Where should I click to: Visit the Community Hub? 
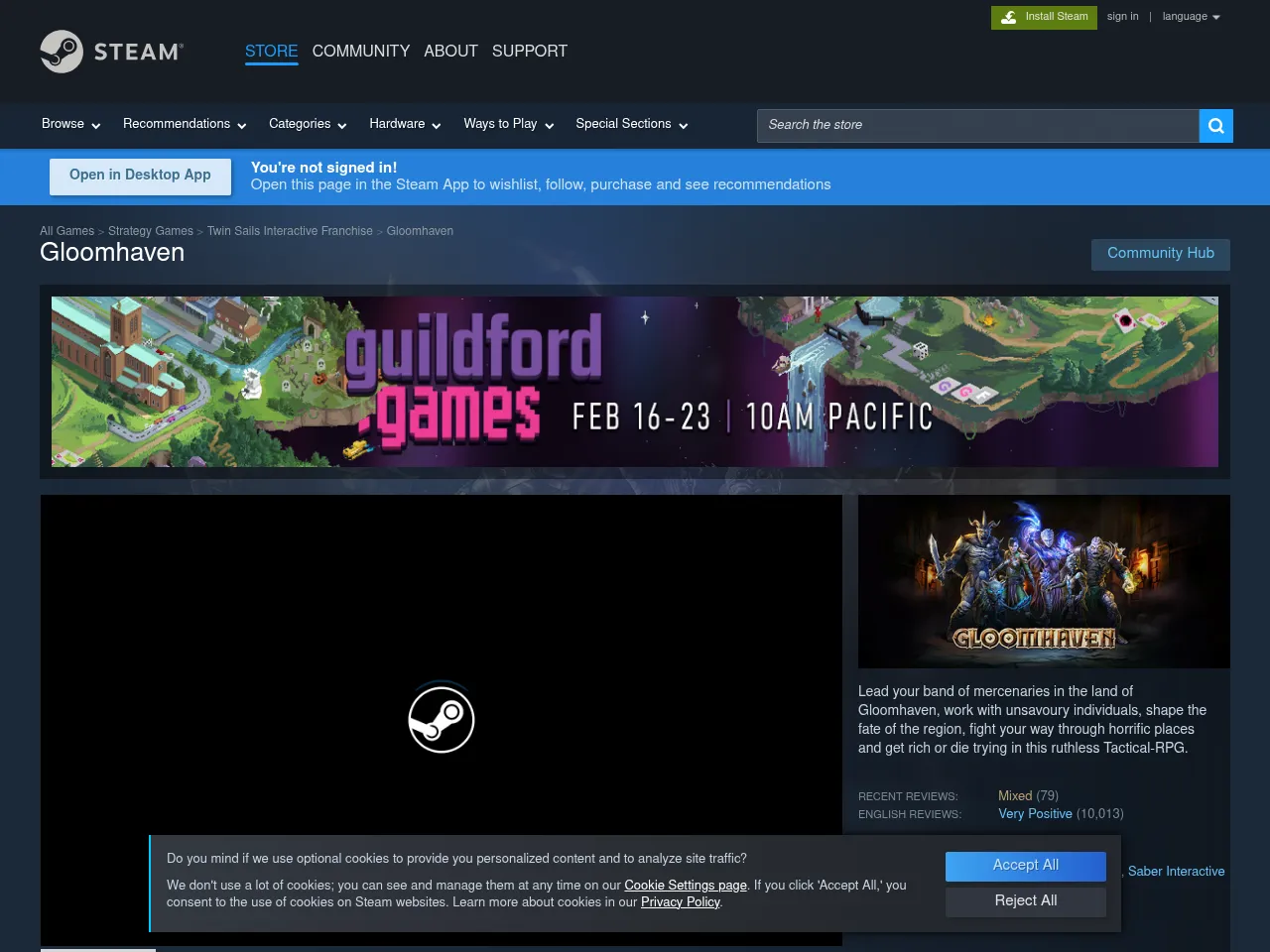tap(1160, 254)
